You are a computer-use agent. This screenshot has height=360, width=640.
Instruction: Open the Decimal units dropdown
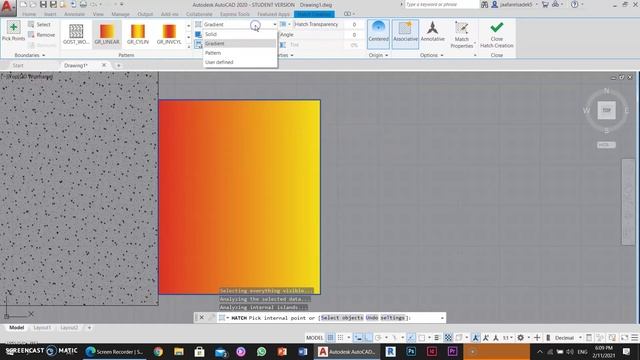[x=568, y=338]
